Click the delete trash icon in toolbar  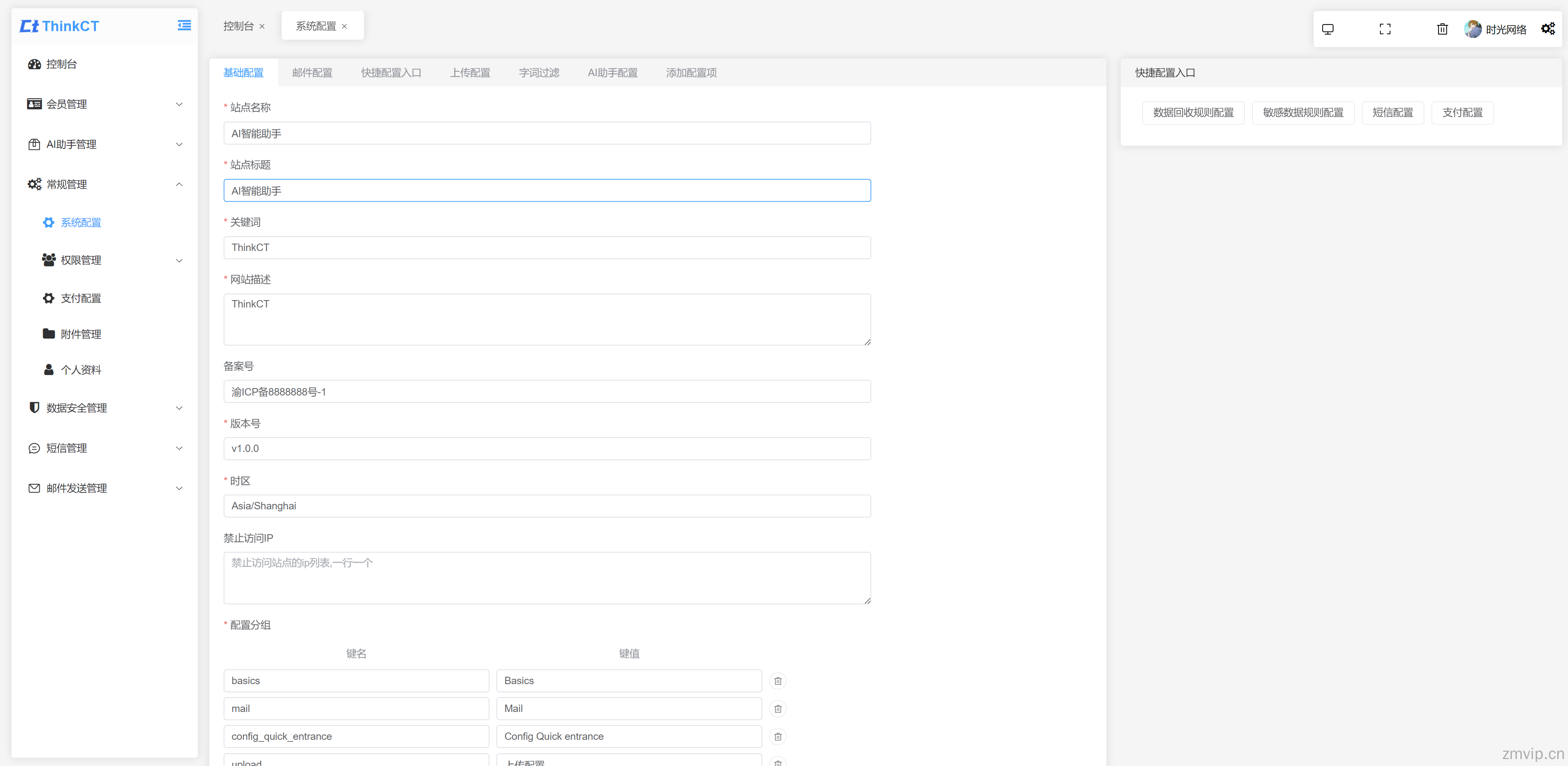click(1442, 27)
